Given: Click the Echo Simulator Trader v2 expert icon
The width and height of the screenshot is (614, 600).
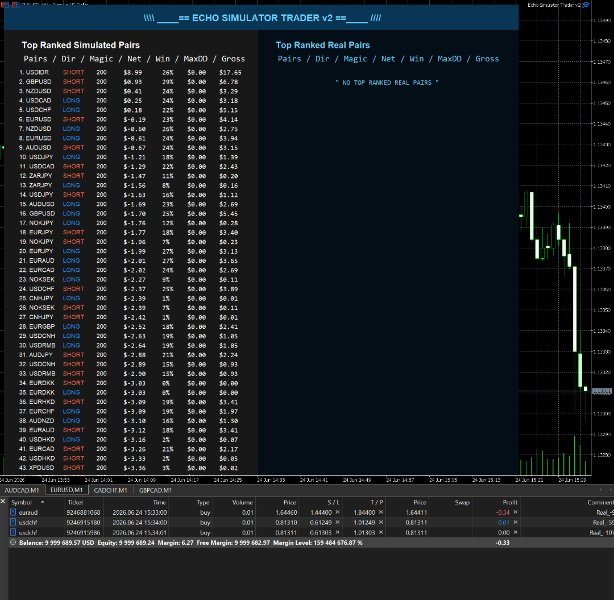Looking at the screenshot, I should 586,5.
